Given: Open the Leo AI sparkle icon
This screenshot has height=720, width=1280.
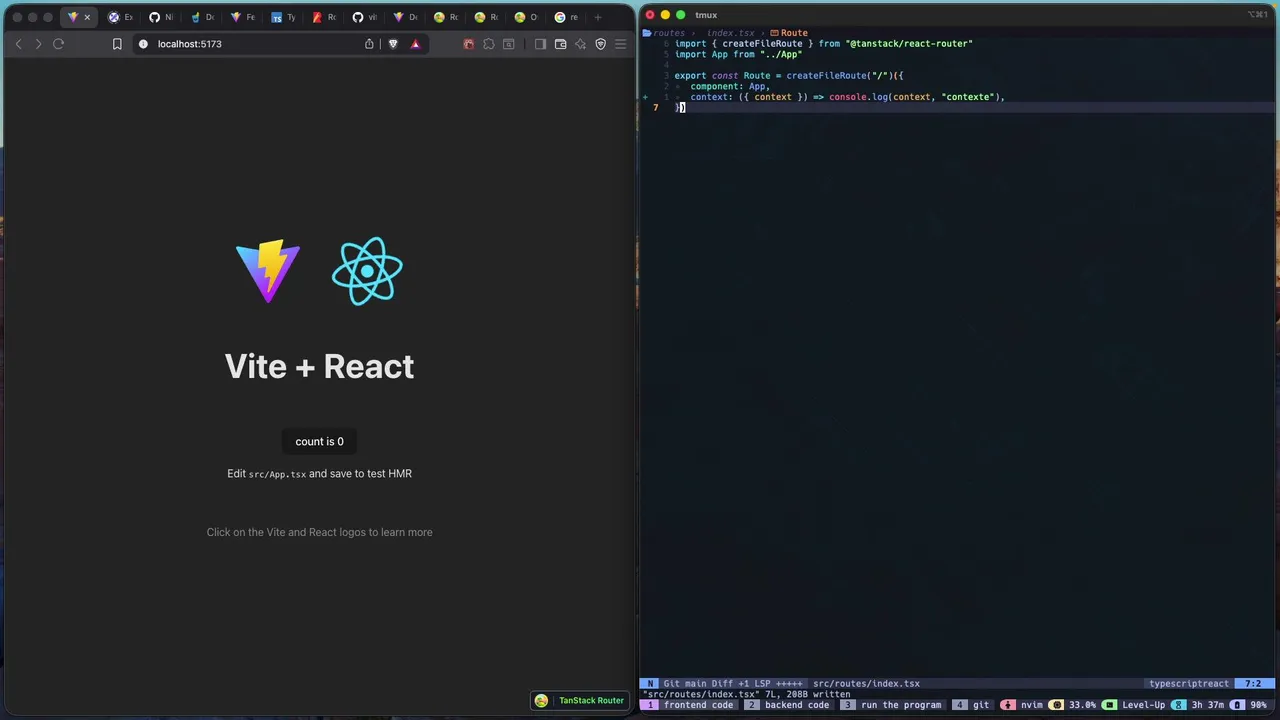Looking at the screenshot, I should point(580,44).
